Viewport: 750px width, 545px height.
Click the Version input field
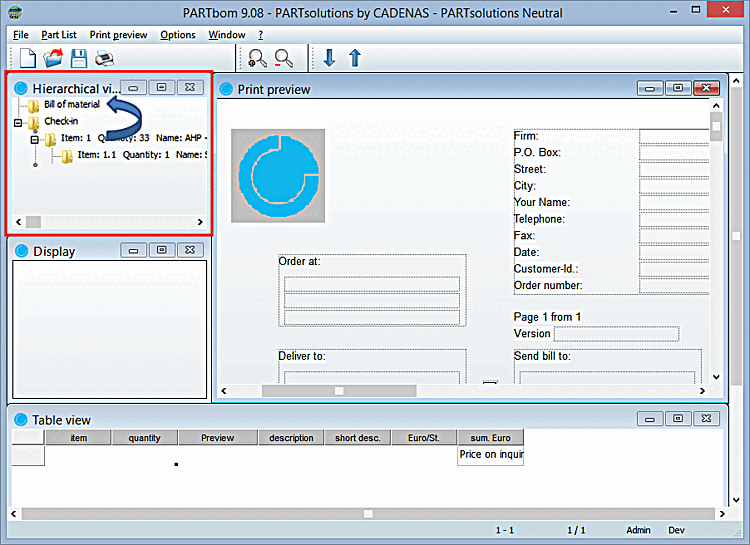pos(617,334)
